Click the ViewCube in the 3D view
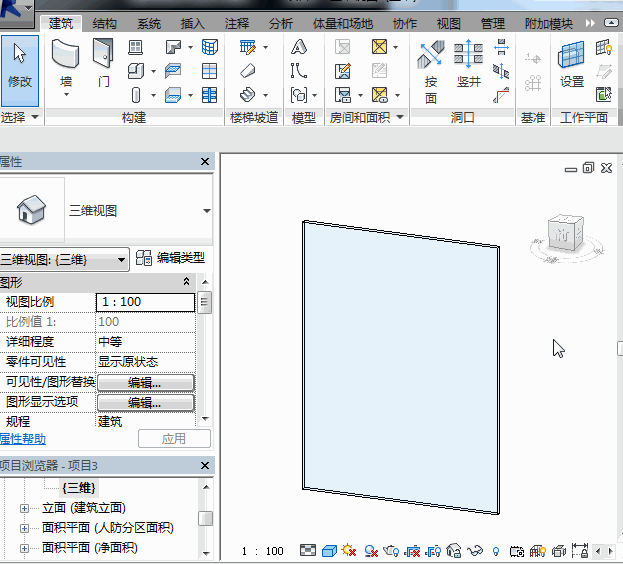Viewport: 623px width, 564px height. pos(566,235)
